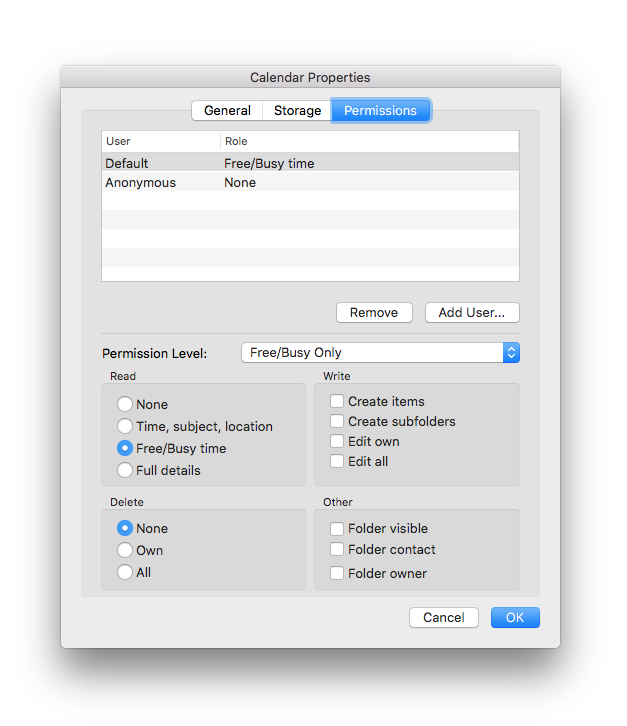The width and height of the screenshot is (627, 726).
Task: Enable Create subfolders checkbox
Action: (337, 421)
